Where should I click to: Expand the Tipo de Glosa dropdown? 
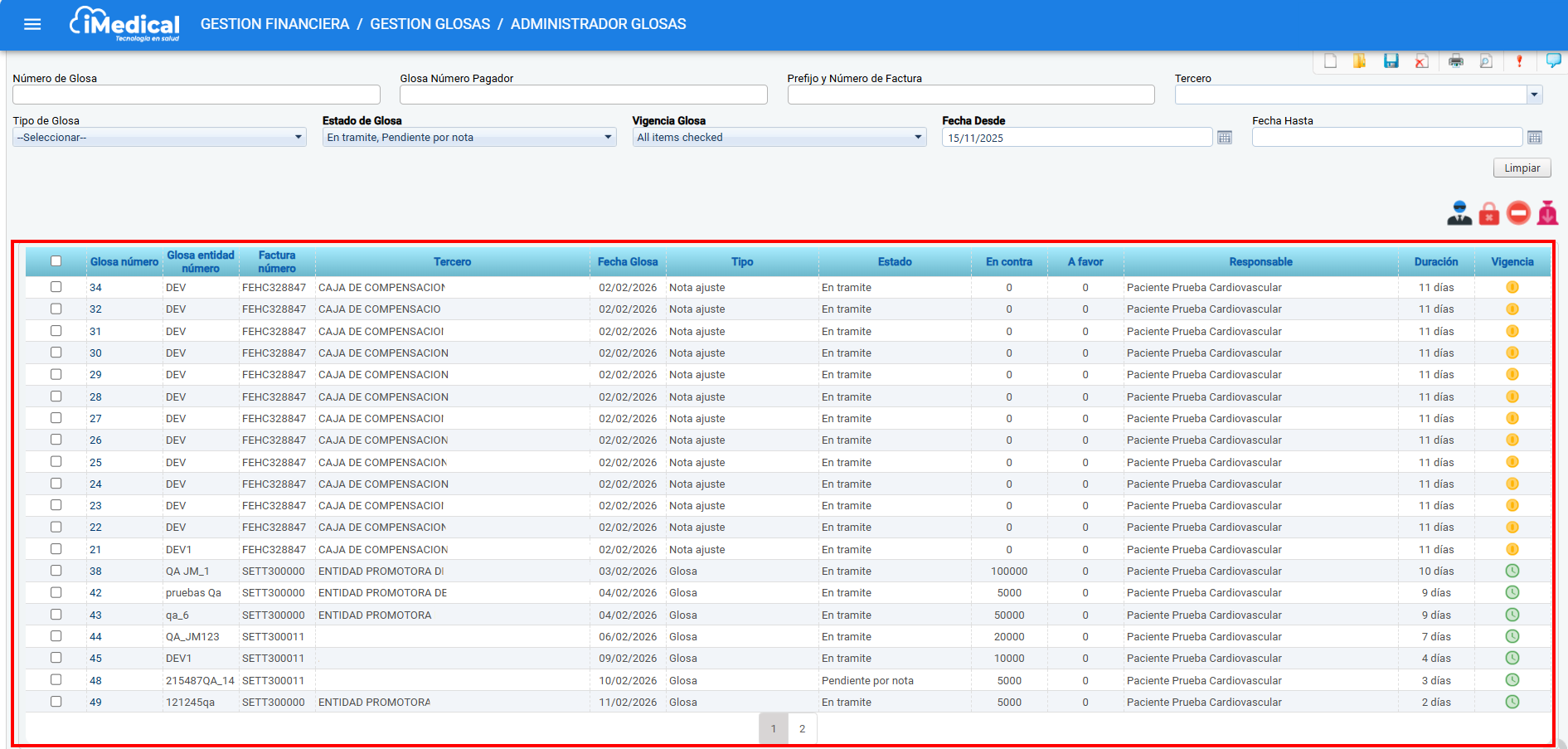(x=158, y=138)
